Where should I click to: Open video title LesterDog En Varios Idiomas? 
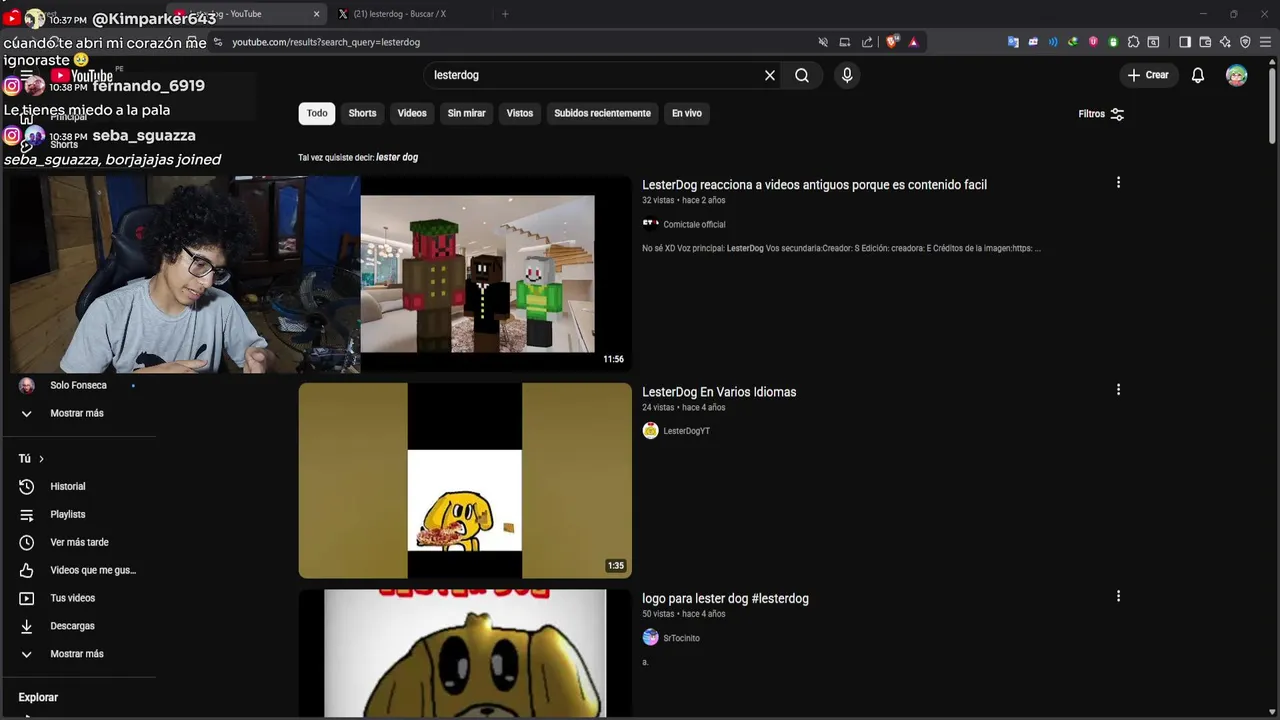[x=719, y=392]
